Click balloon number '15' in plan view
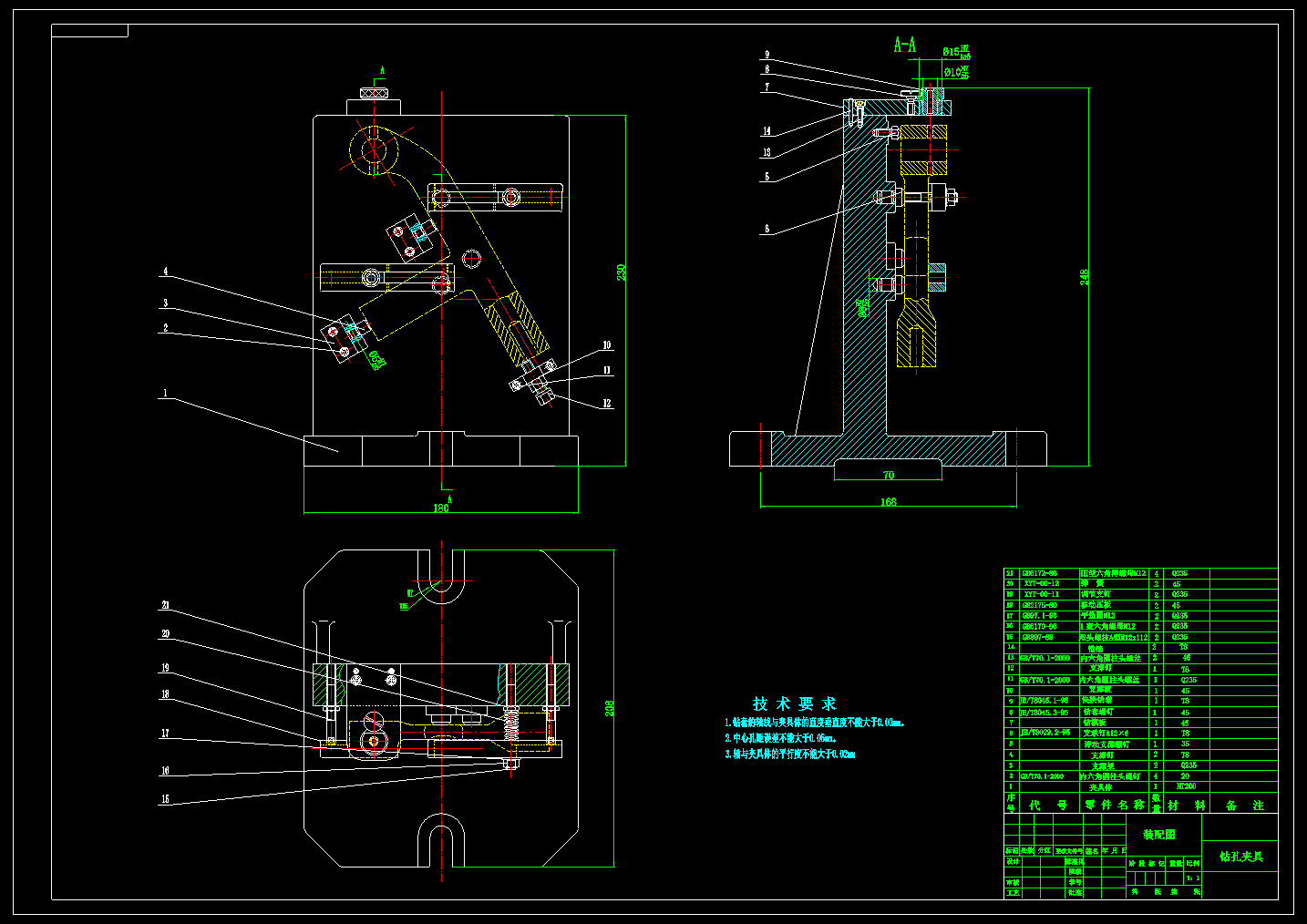 [165, 799]
